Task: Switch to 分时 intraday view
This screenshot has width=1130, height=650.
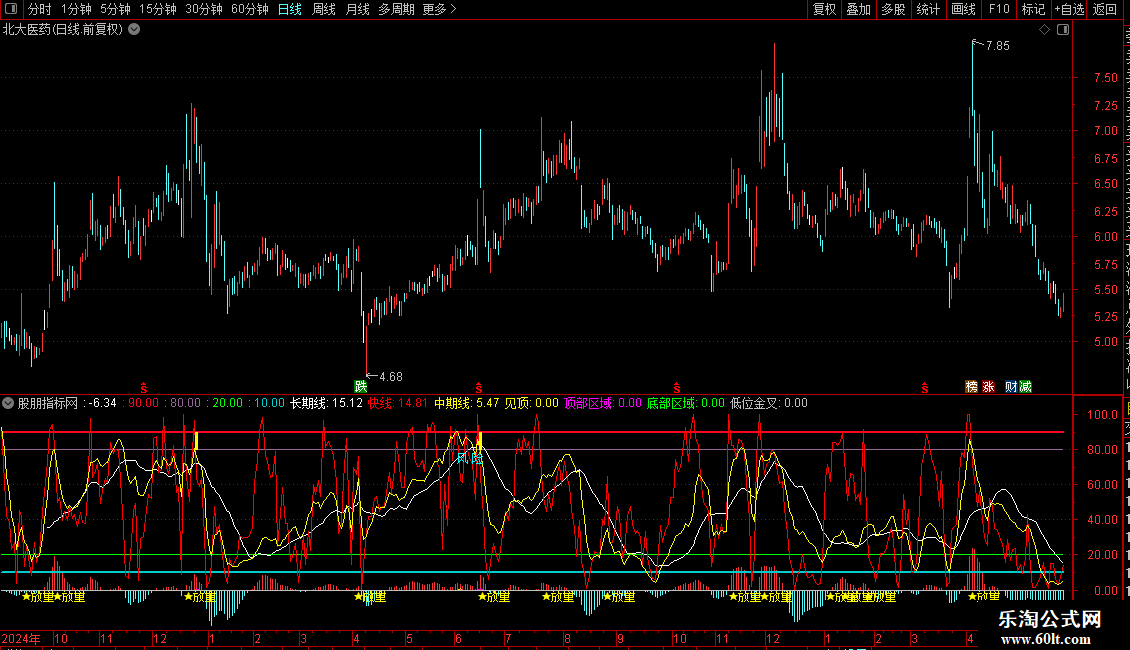Action: [40, 9]
